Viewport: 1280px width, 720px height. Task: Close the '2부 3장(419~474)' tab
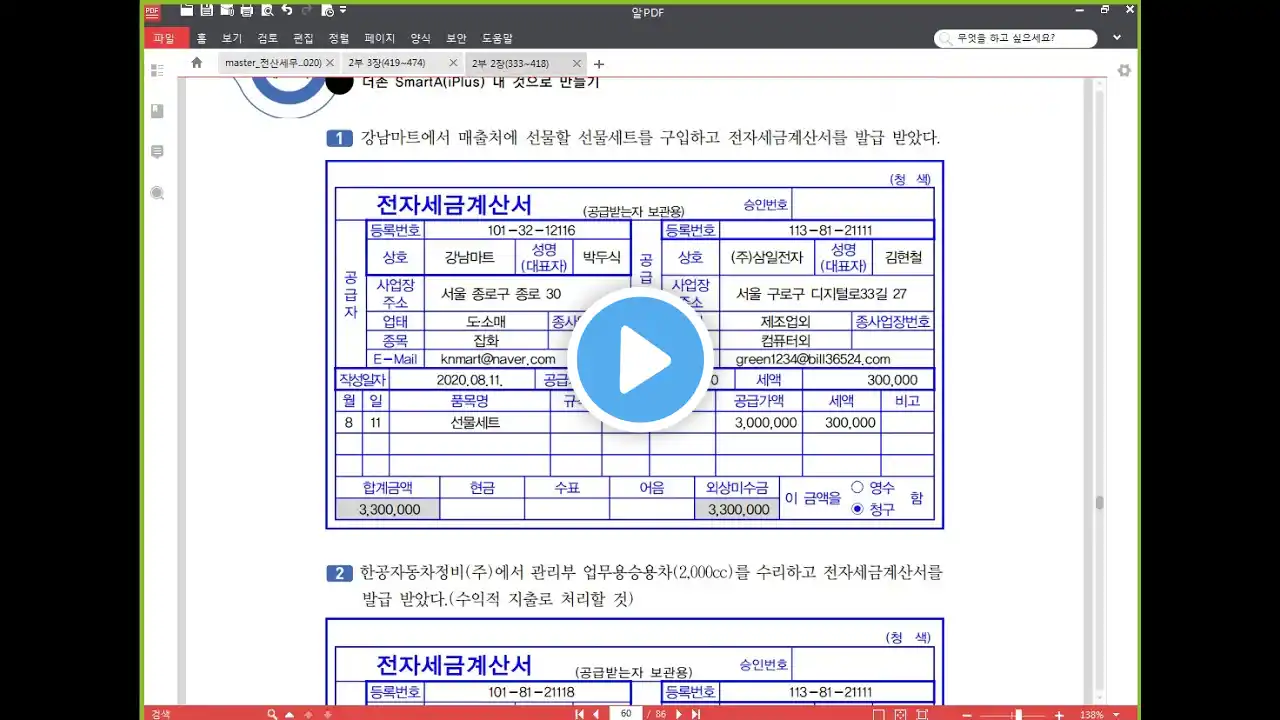(453, 63)
